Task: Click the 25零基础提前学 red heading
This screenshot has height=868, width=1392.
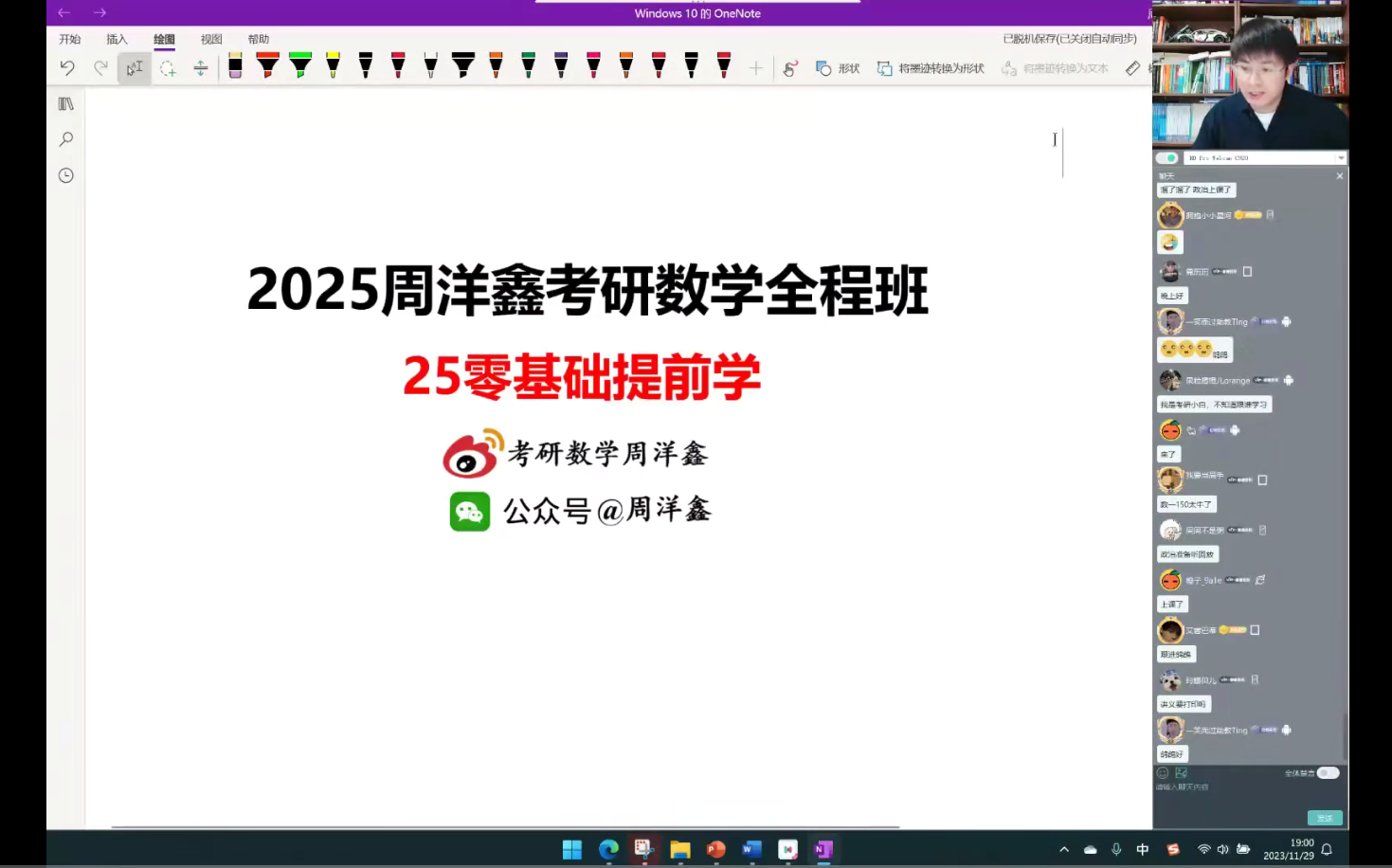Action: click(x=582, y=377)
